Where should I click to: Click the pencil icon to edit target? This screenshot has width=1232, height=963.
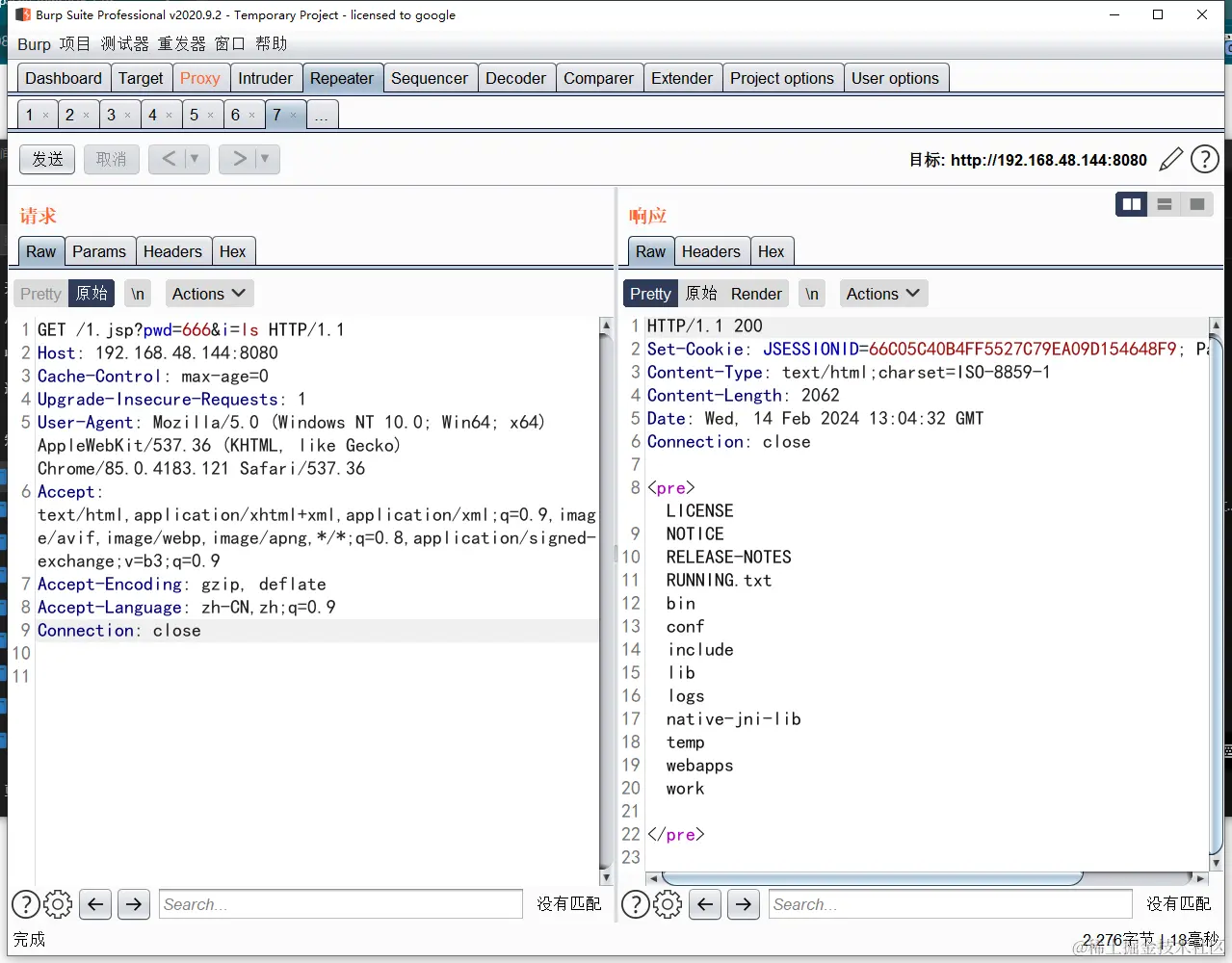(x=1170, y=159)
